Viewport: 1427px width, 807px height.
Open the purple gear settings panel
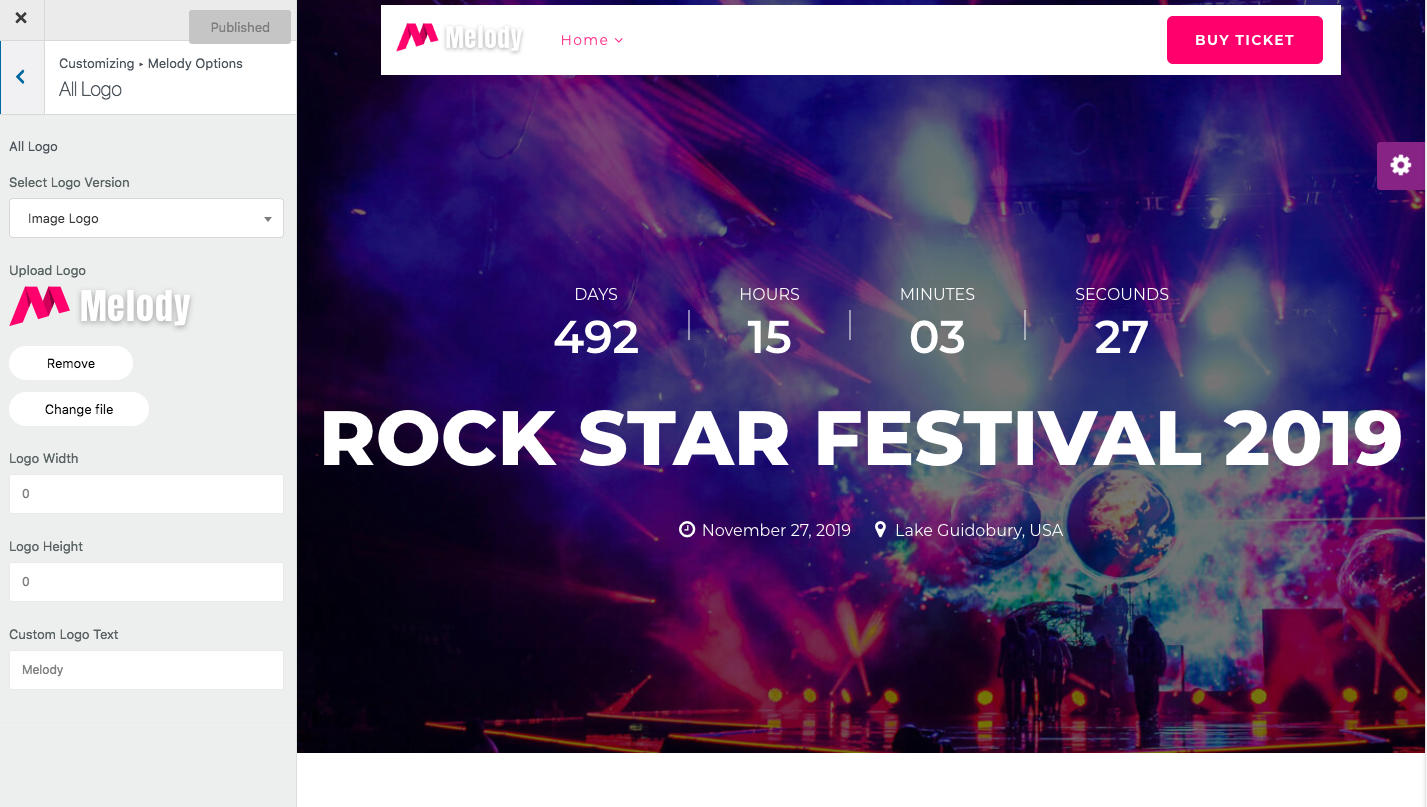1401,166
